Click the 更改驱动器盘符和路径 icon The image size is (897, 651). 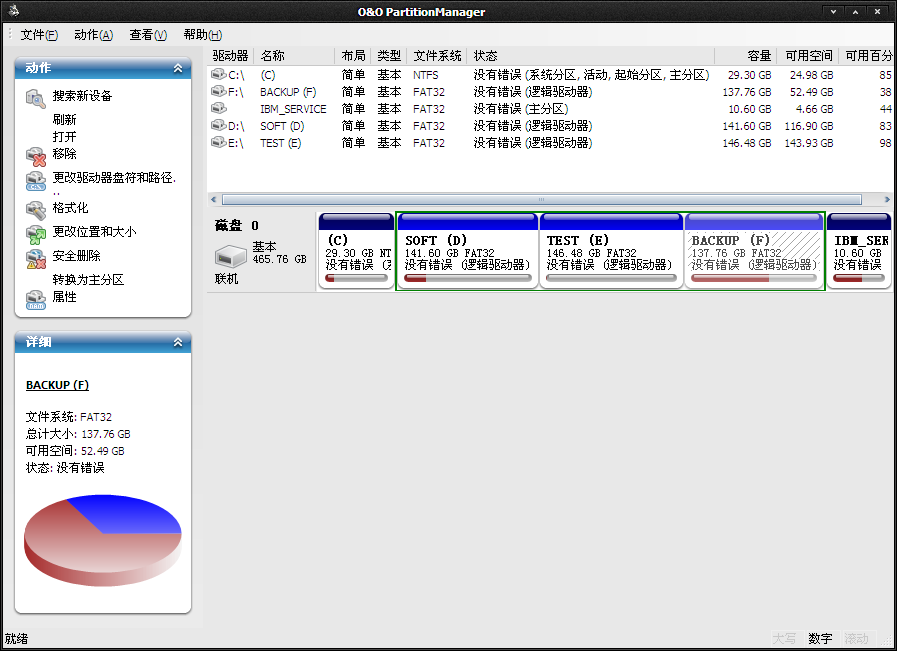point(35,181)
